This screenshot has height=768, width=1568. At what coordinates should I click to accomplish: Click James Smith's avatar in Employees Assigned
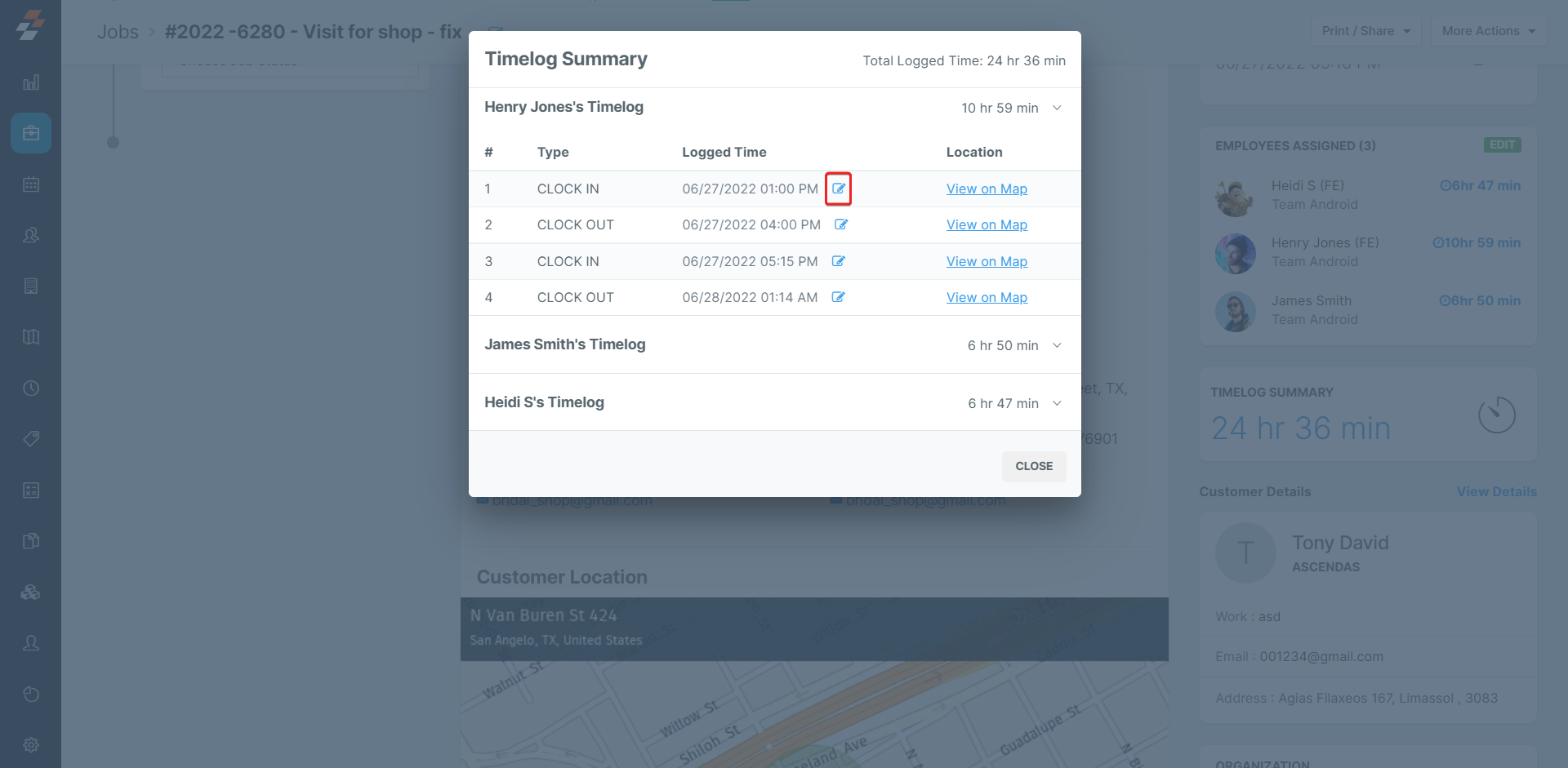(1235, 311)
